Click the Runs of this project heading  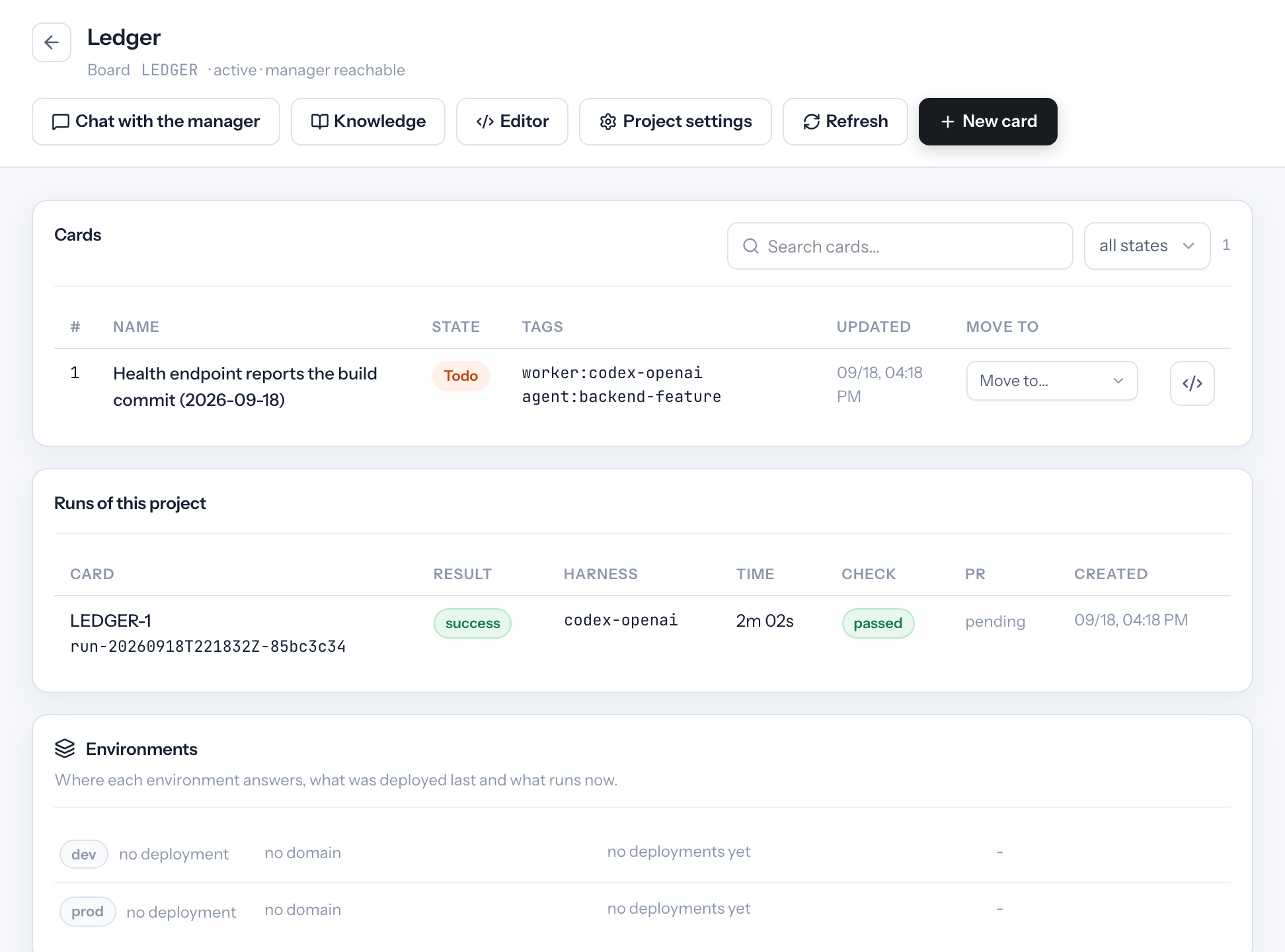click(130, 503)
